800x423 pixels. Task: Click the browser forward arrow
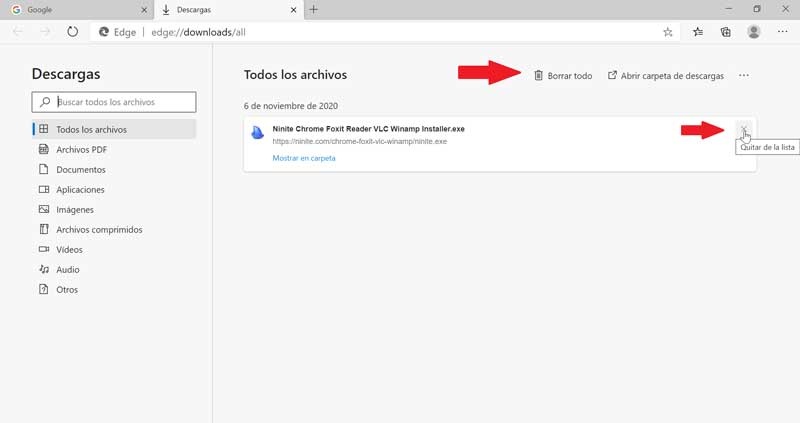45,32
